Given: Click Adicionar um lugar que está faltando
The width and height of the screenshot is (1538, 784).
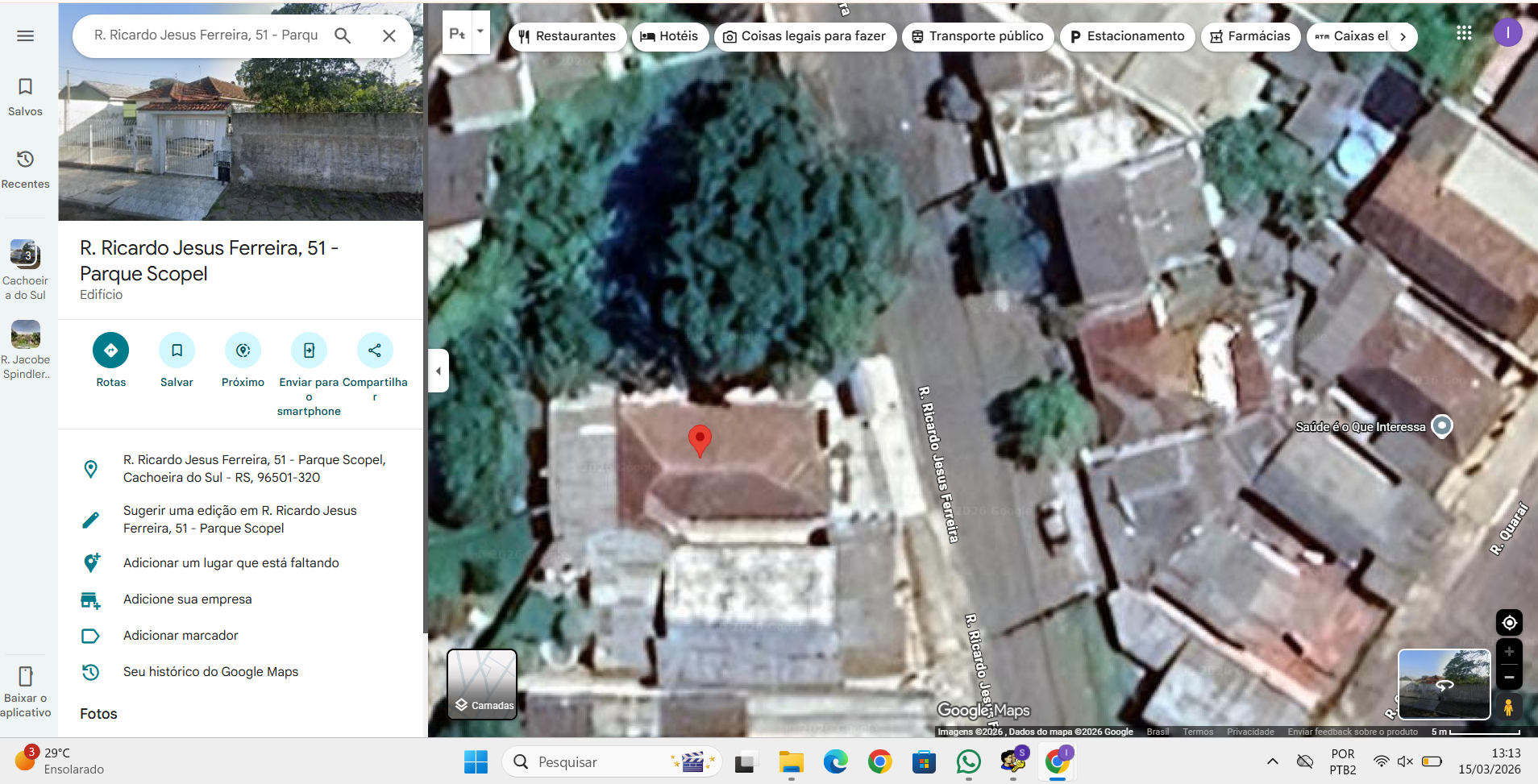Looking at the screenshot, I should 240,562.
